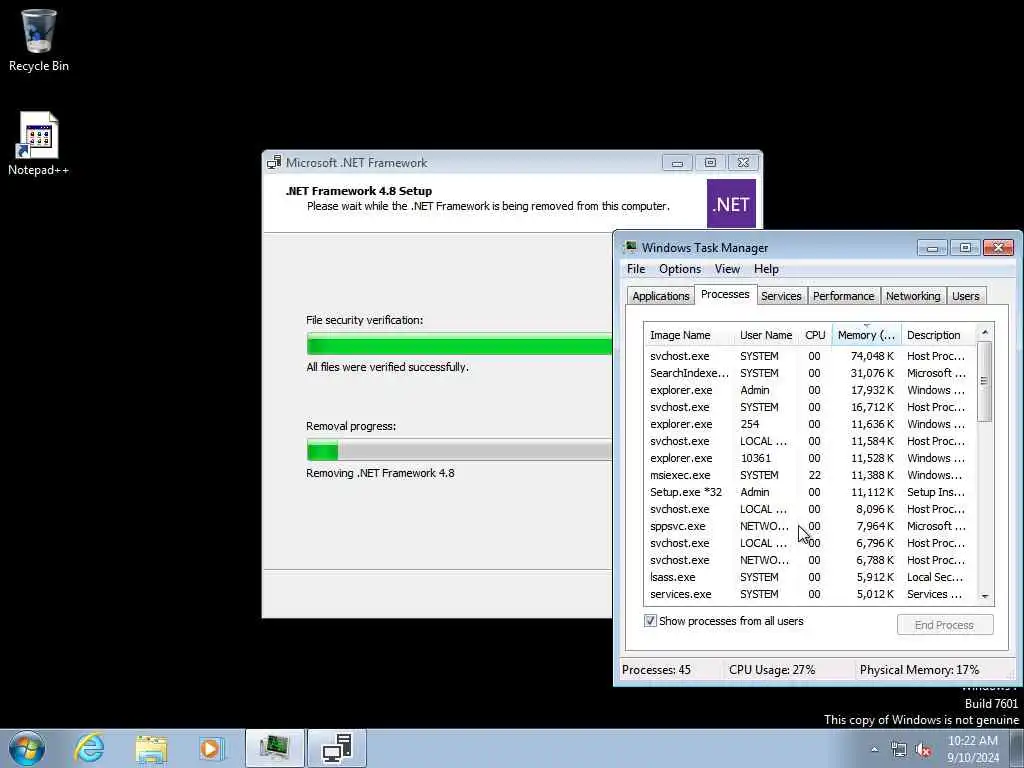1024x768 pixels.
Task: Select explorer.exe row for user 10361
Action: (809, 458)
